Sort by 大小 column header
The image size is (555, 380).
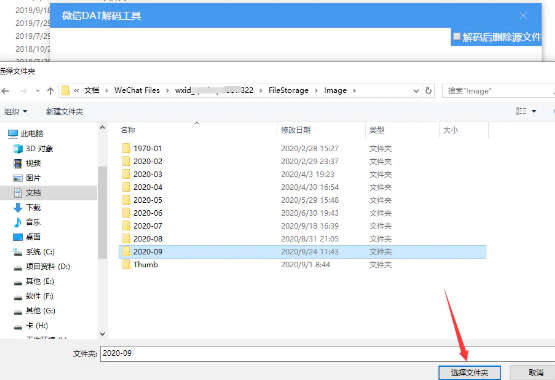click(450, 130)
